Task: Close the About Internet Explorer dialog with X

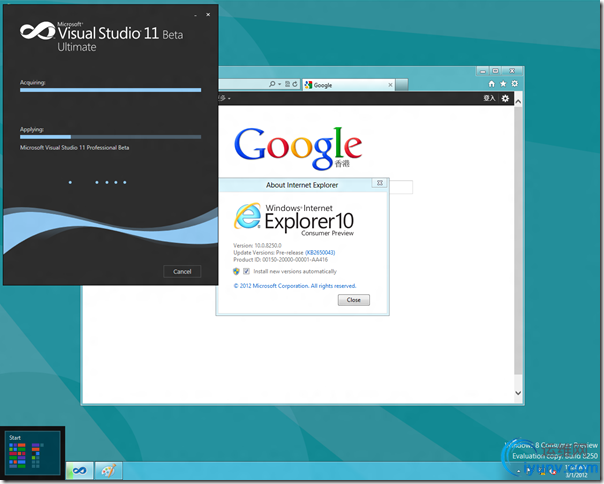Action: 379,183
